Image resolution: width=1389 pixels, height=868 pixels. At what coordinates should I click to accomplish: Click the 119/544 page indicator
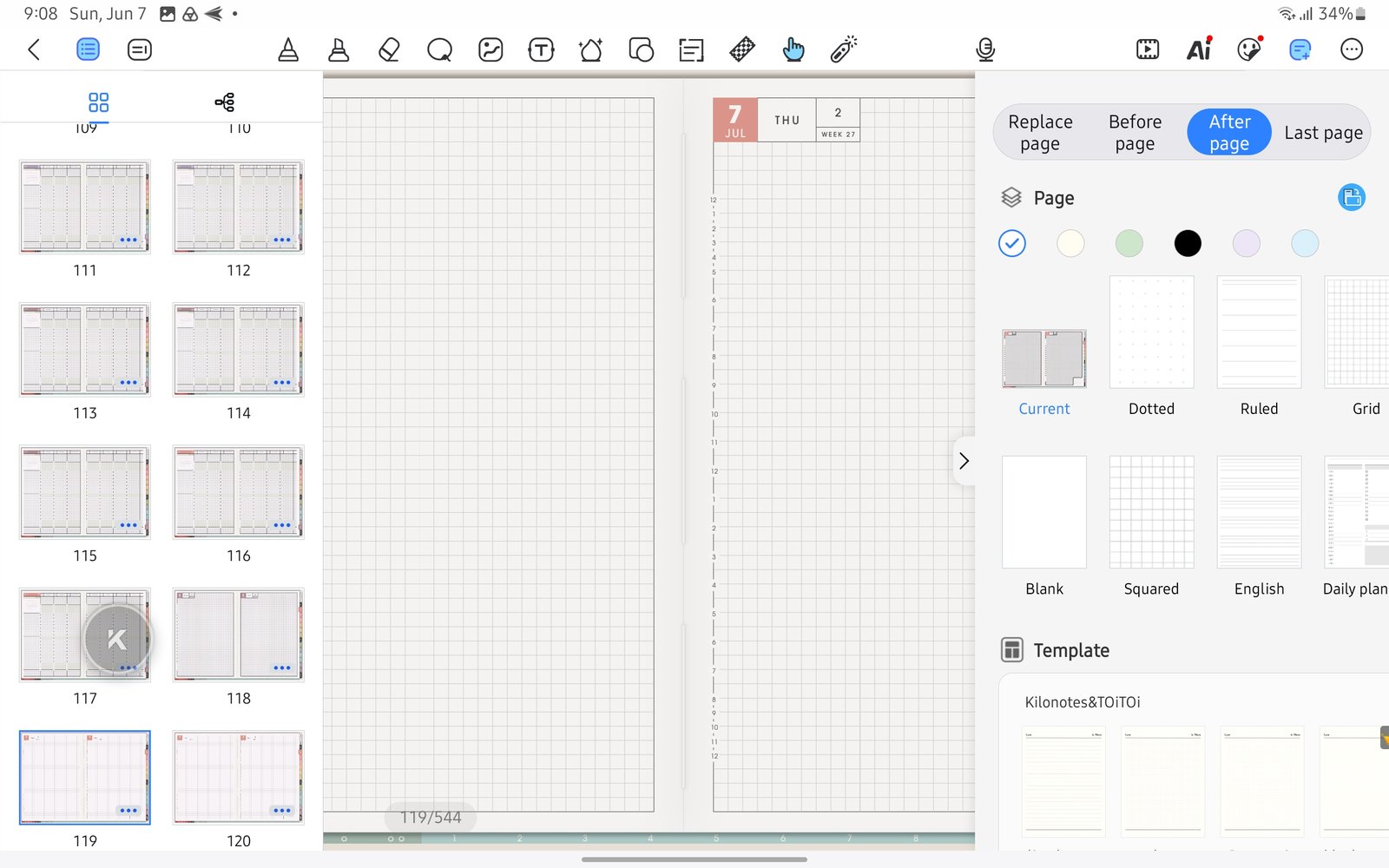431,817
